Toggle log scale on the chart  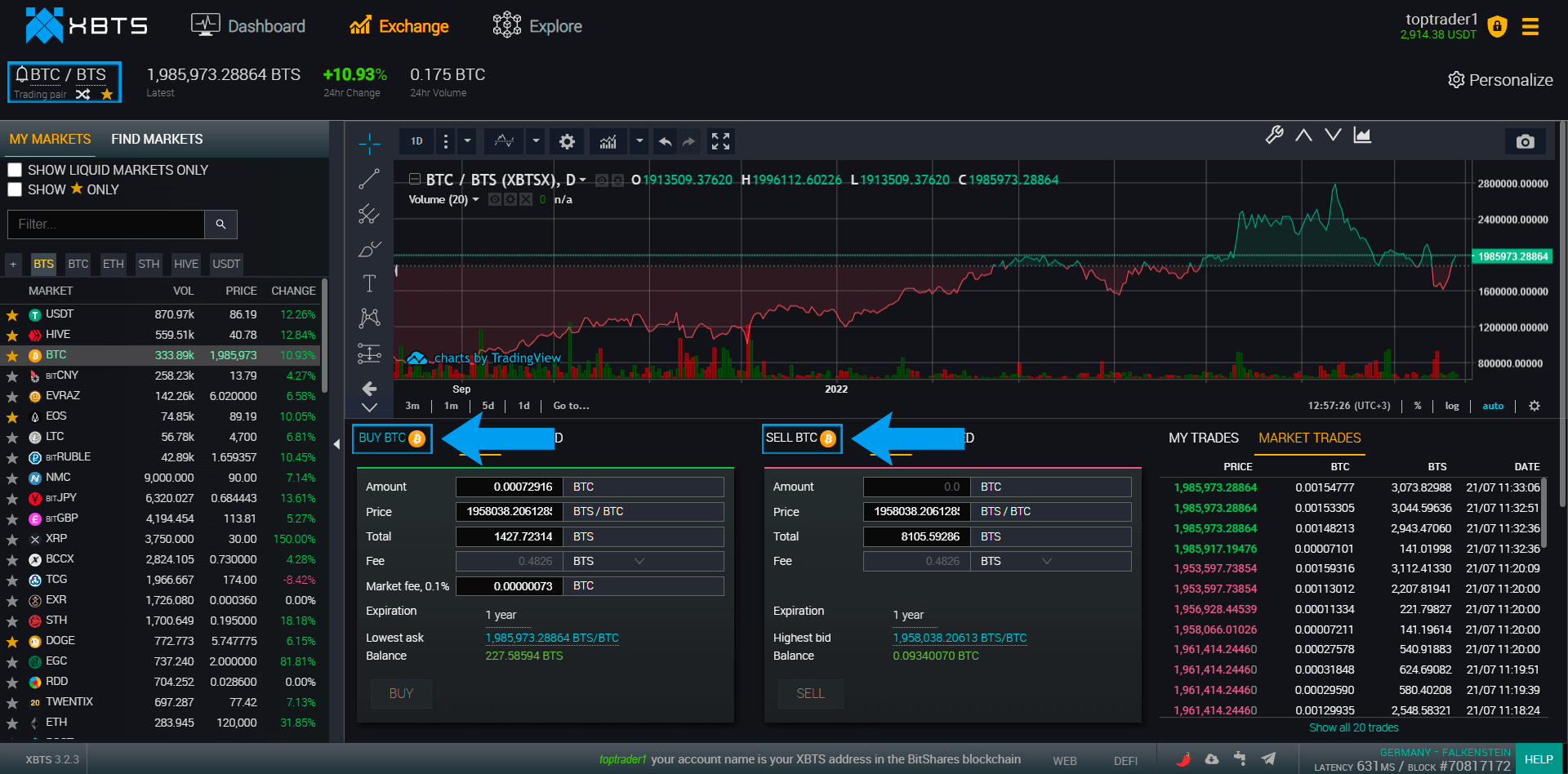click(x=1452, y=406)
